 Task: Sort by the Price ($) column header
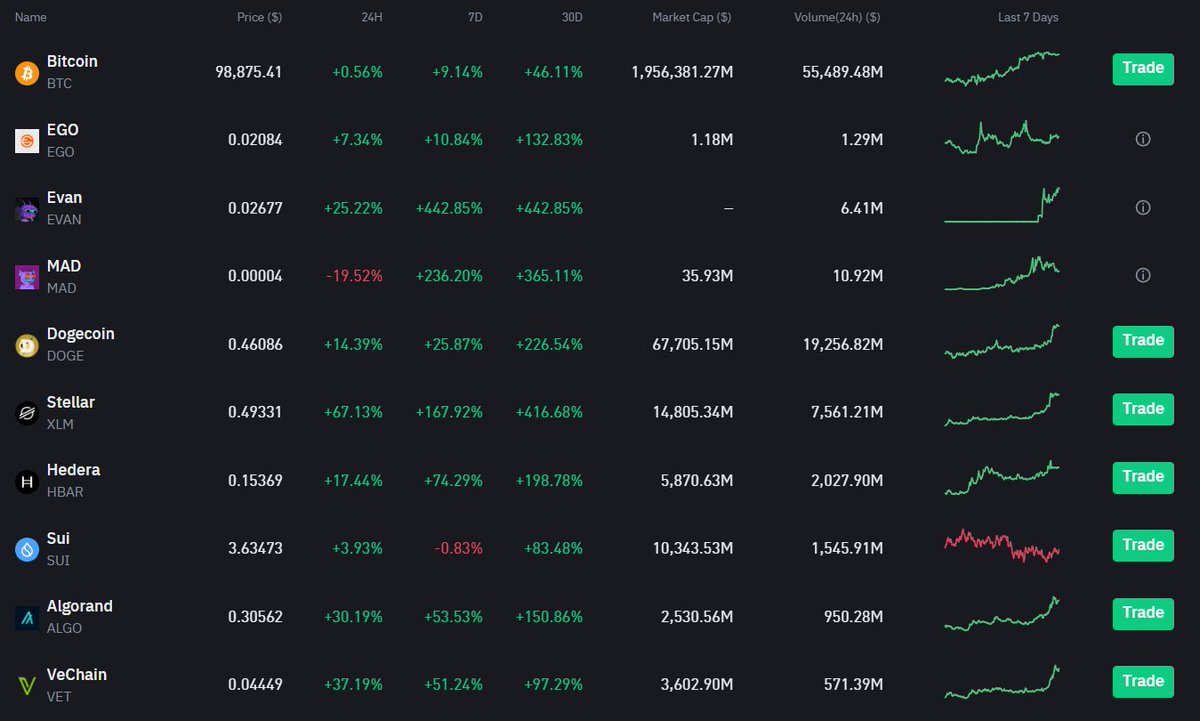259,18
